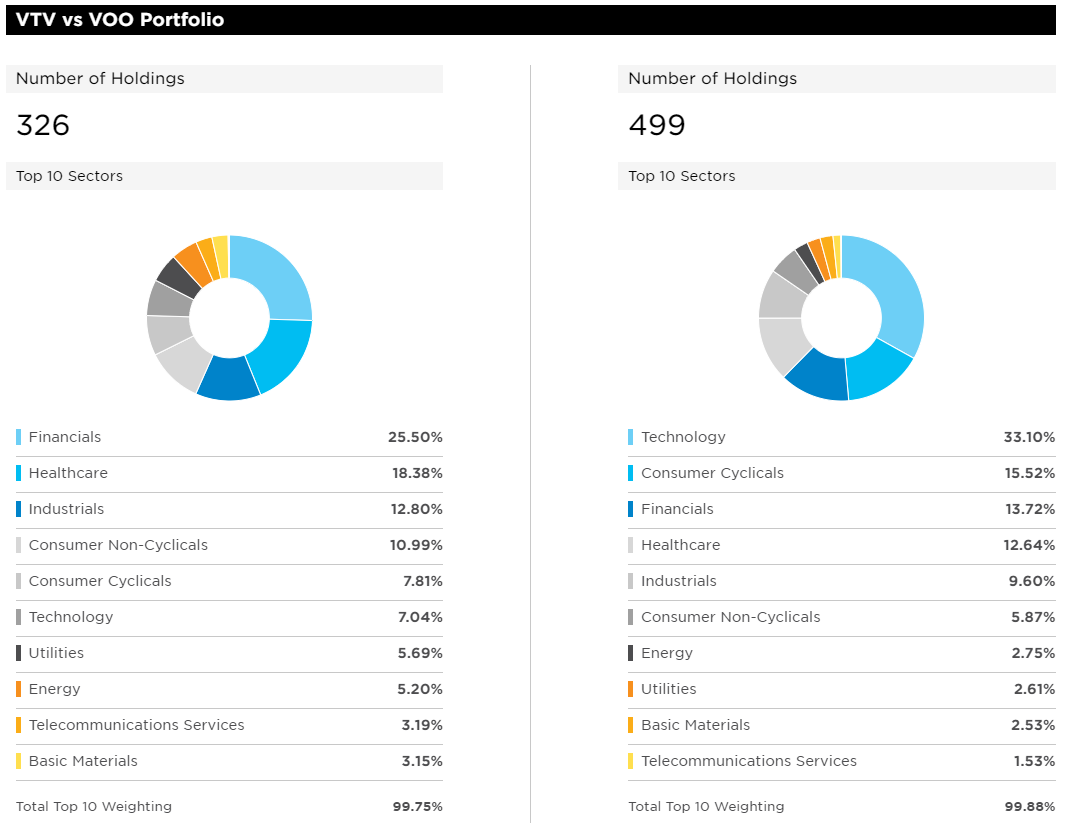Select Industrials in the VOO sector list
1073x823 pixels.
[679, 581]
